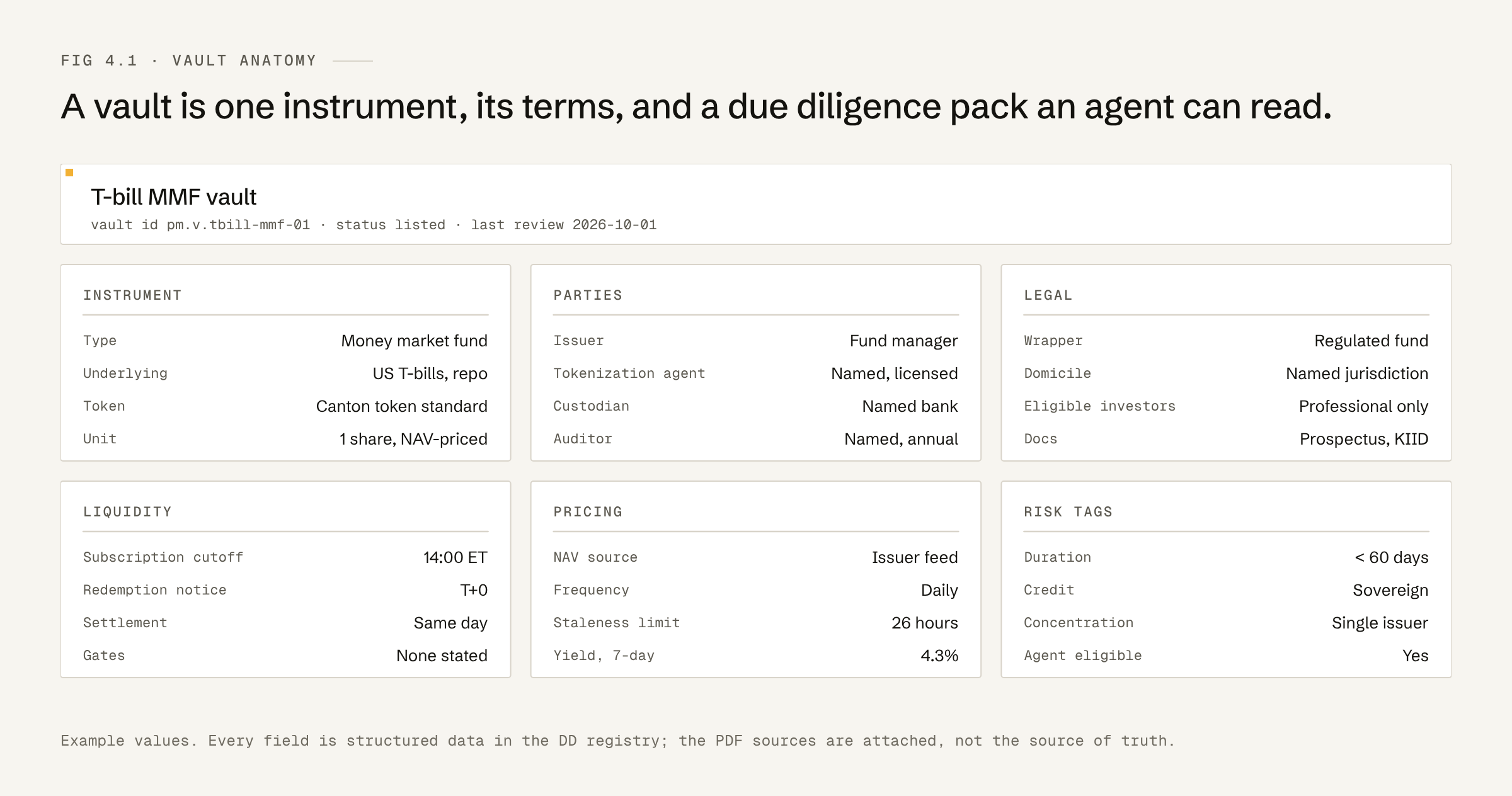Click the 7-day yield 4.3% value
The height and width of the screenshot is (796, 1512).
click(939, 656)
